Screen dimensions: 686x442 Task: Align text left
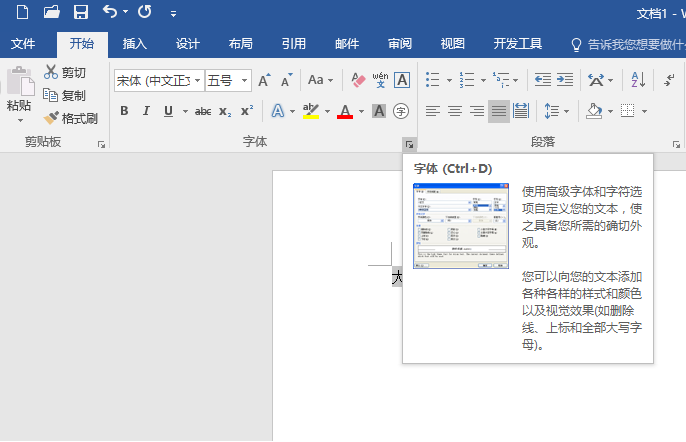pyautogui.click(x=433, y=111)
